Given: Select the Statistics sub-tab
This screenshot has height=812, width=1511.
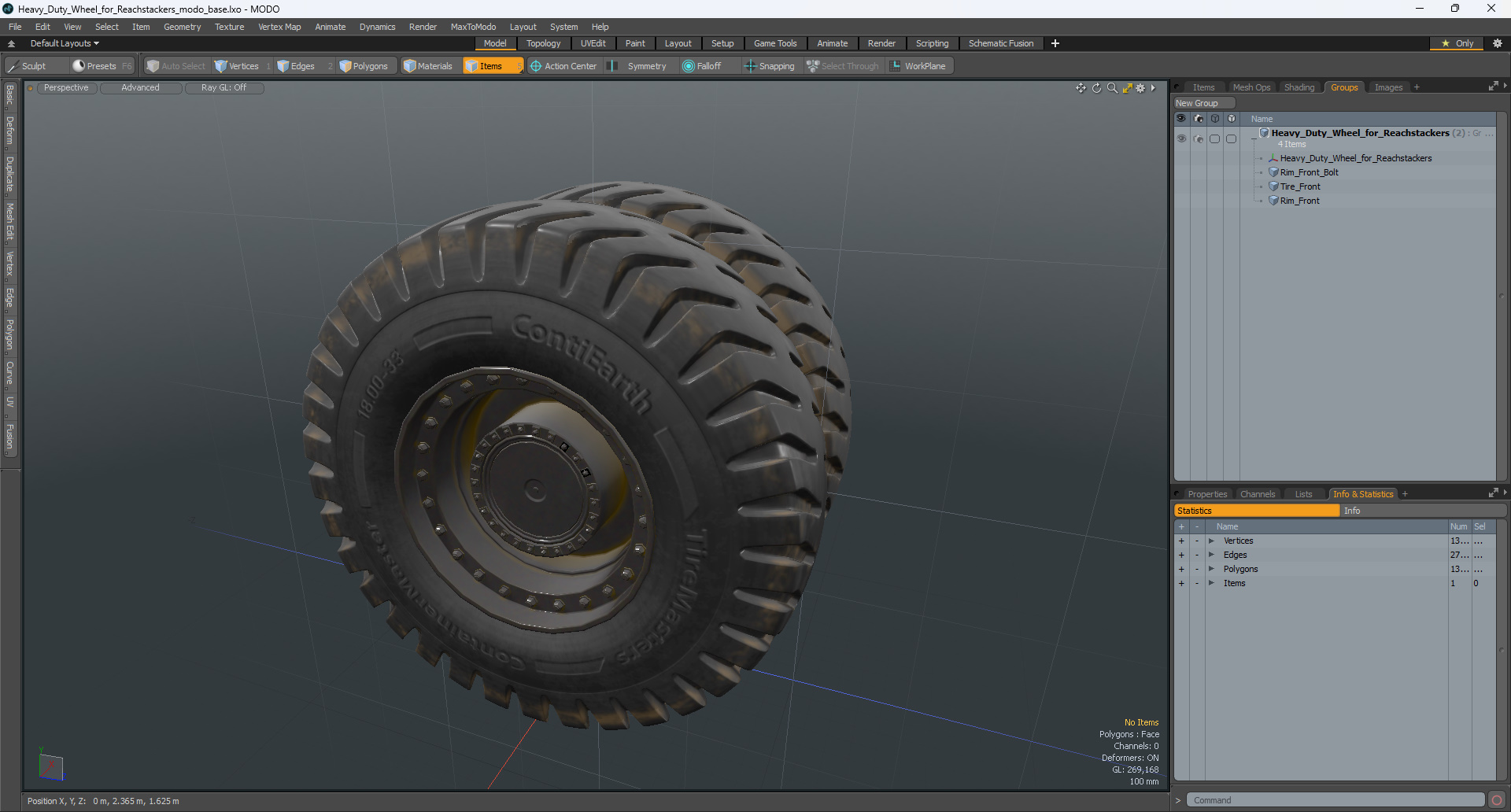Looking at the screenshot, I should click(1257, 511).
